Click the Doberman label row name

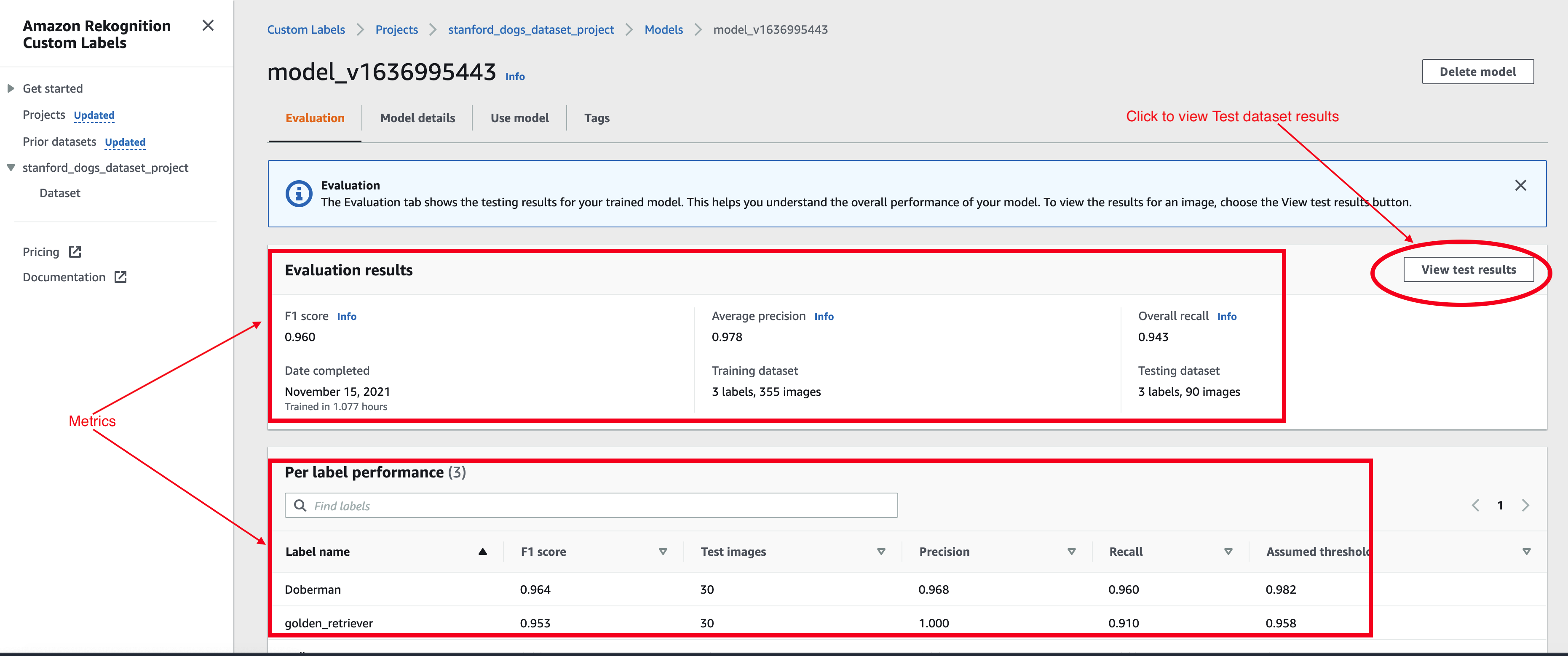(313, 589)
